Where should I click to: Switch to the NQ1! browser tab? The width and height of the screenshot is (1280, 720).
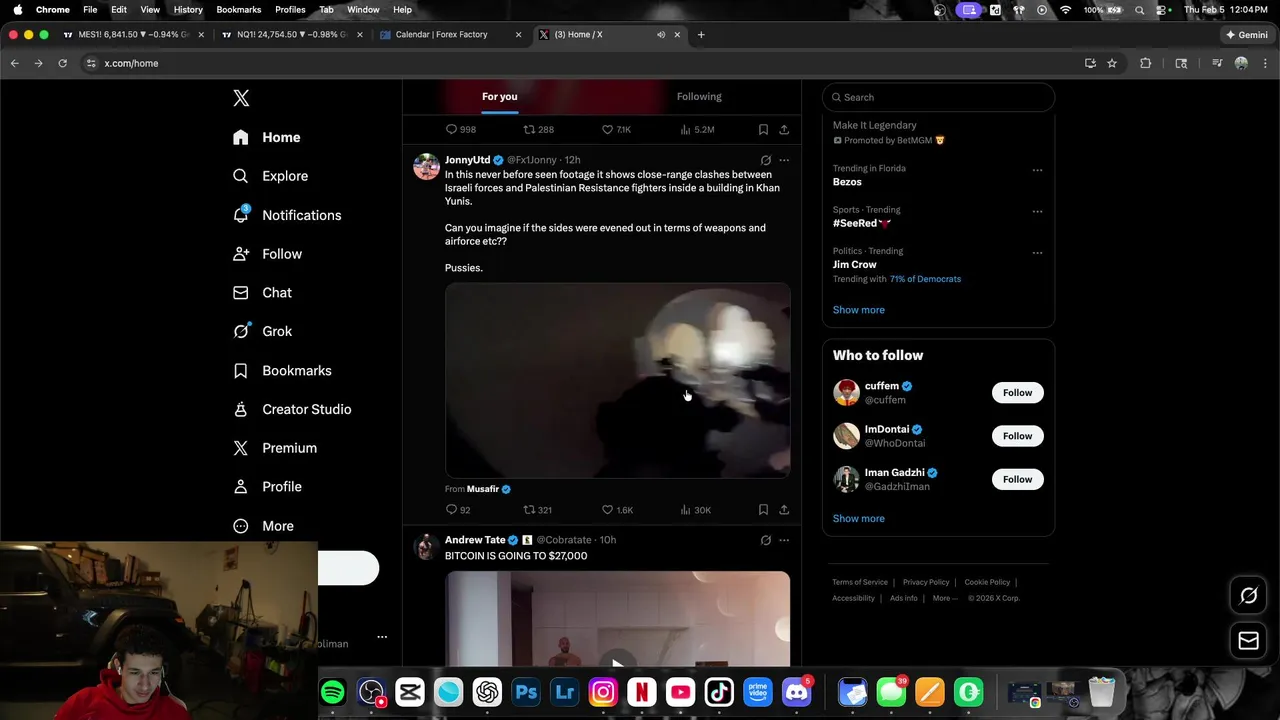click(292, 34)
